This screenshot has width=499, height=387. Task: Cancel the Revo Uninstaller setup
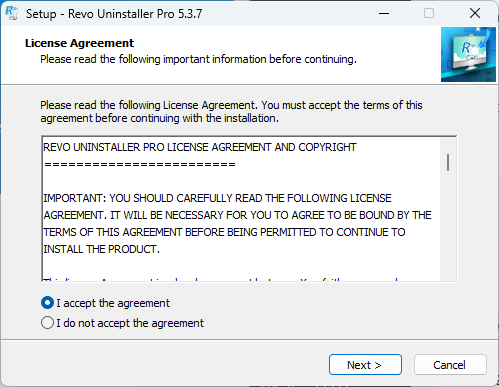450,365
